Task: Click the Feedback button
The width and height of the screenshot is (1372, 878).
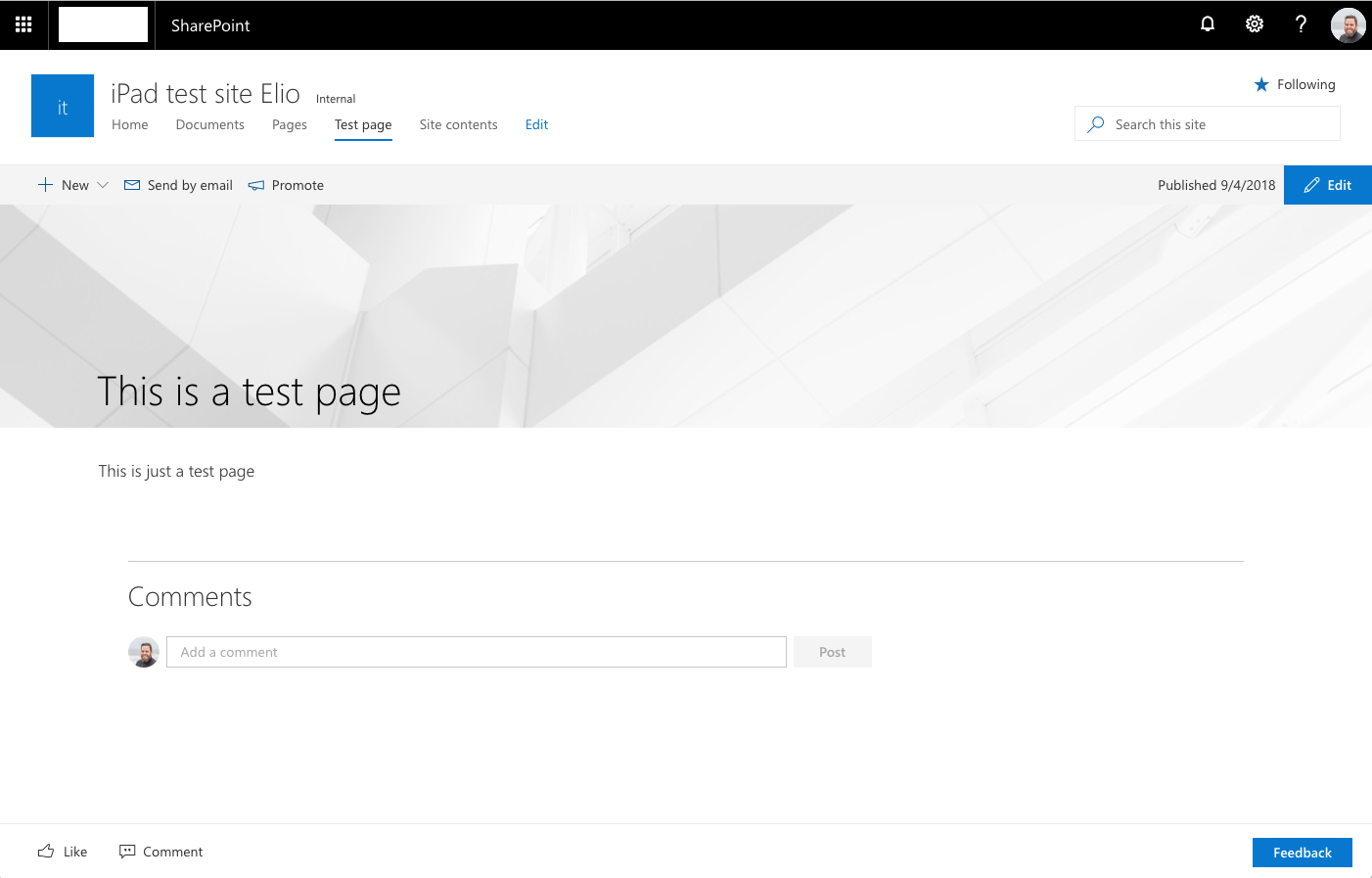Action: click(x=1302, y=852)
